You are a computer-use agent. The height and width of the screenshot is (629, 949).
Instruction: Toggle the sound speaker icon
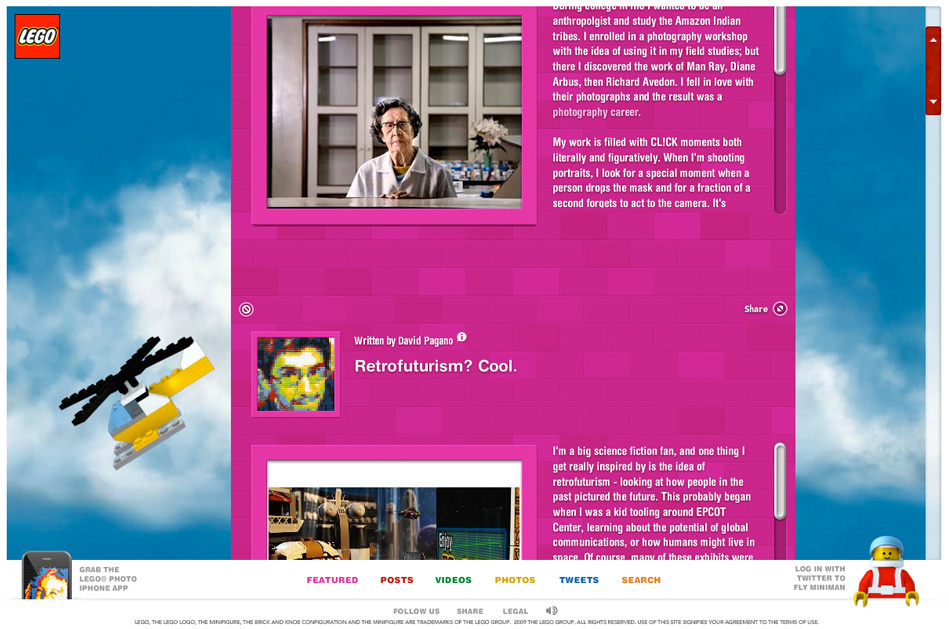pos(551,610)
